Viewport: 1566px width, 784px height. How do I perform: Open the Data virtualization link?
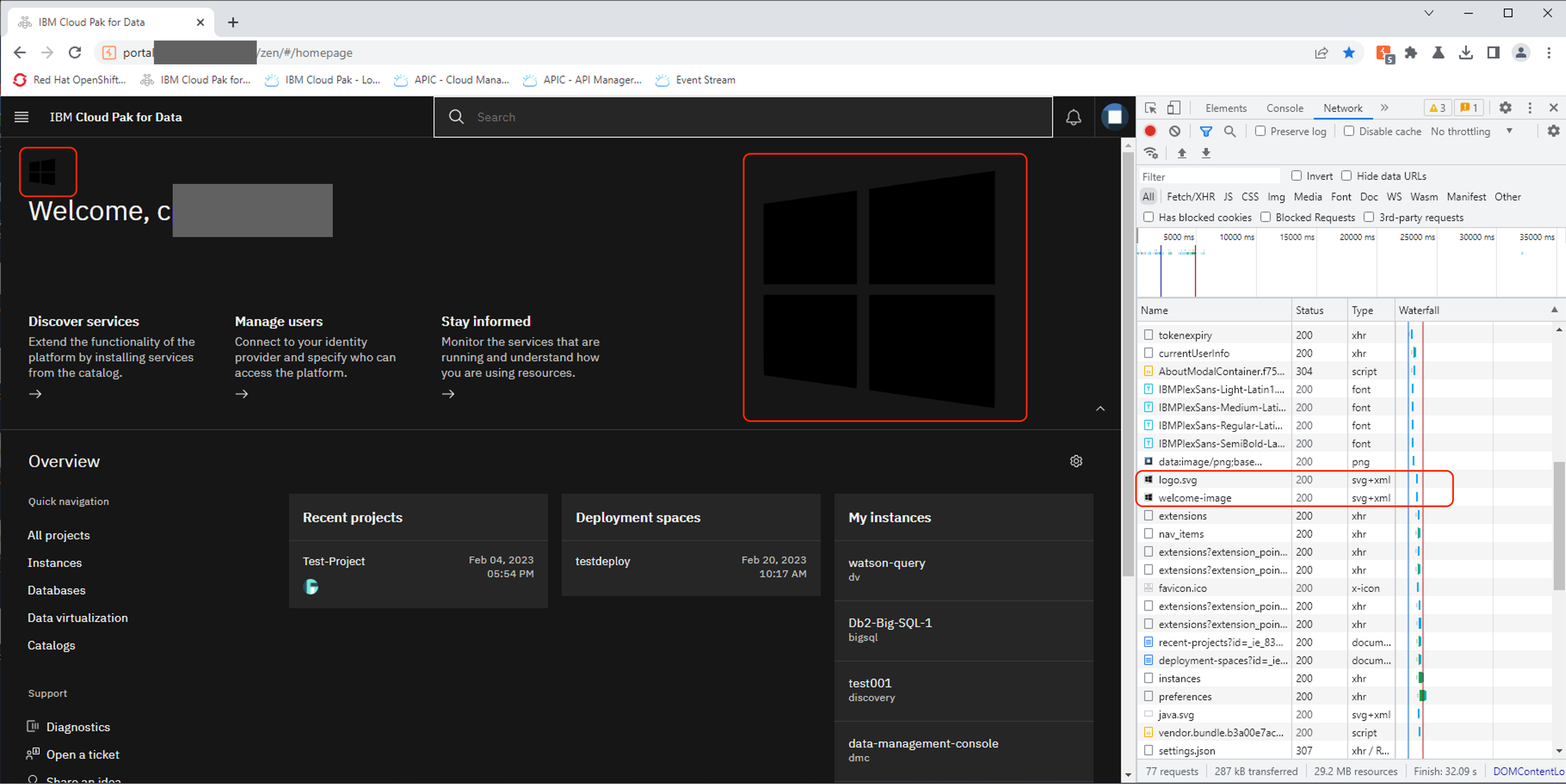click(x=78, y=617)
